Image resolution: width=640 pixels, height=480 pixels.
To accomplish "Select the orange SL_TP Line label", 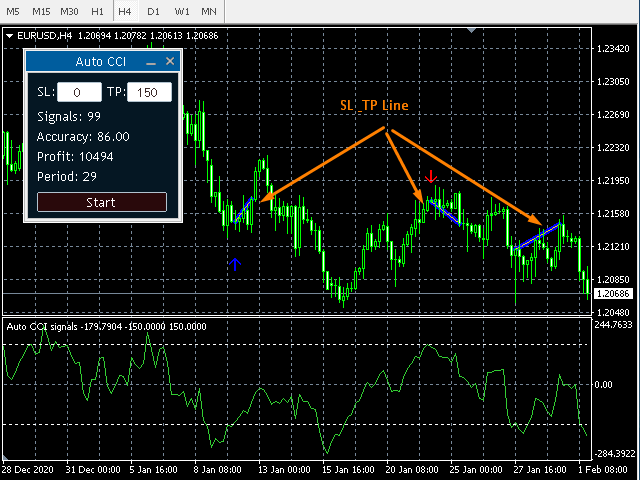I will 372,105.
